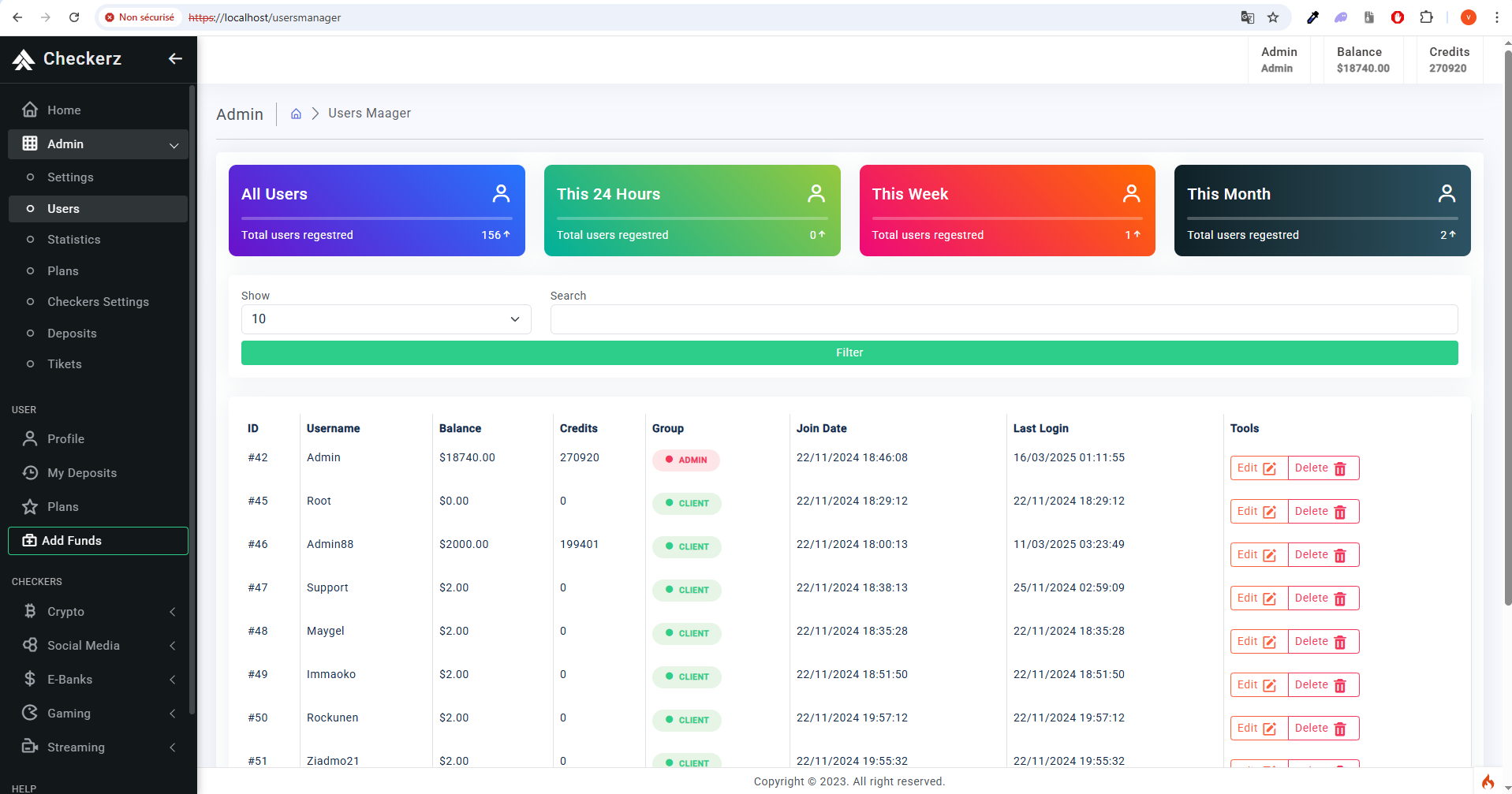Open My Deposits from the sidebar
This screenshot has width=1512, height=794.
point(81,473)
